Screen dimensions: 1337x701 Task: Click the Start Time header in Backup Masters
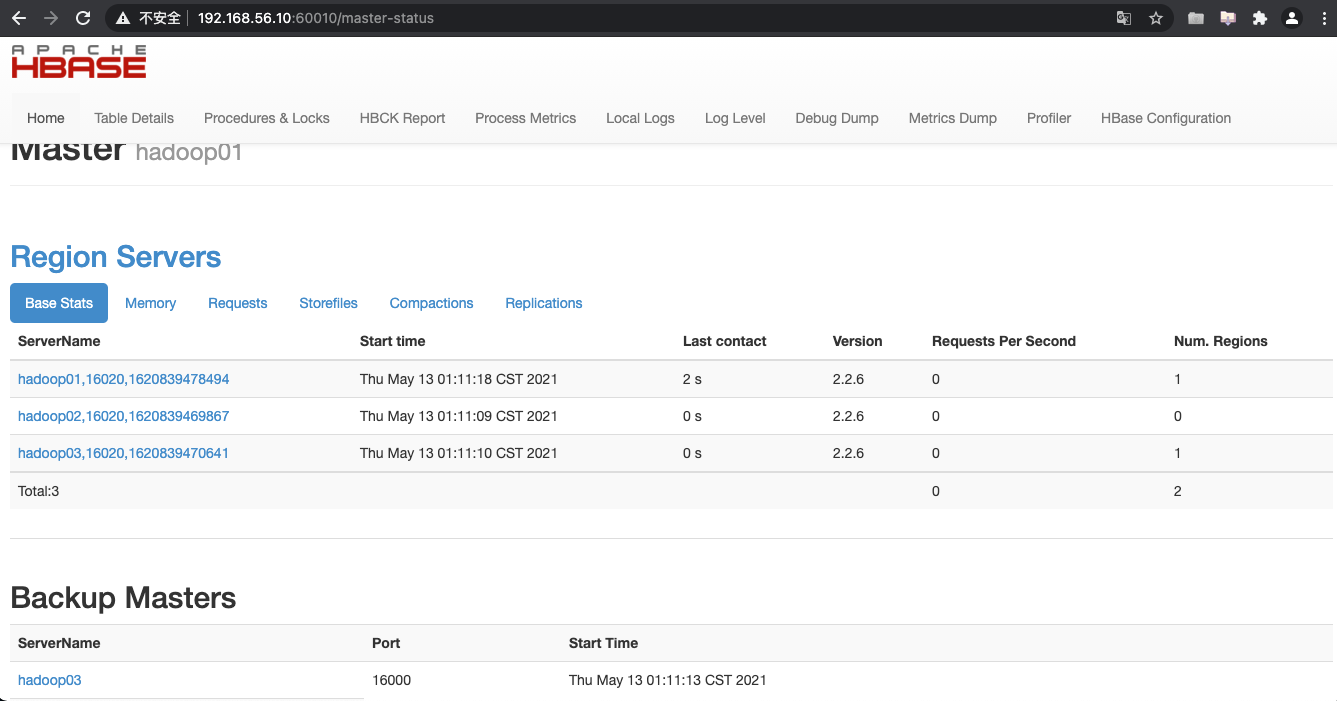(603, 643)
